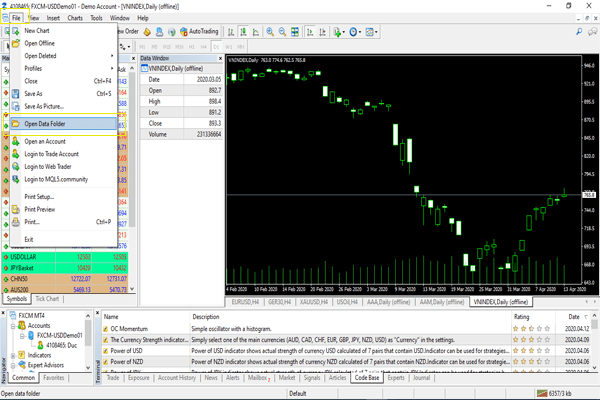Screen dimensions: 600x400
Task: Switch chart to bar chart type
Action: click(x=231, y=32)
